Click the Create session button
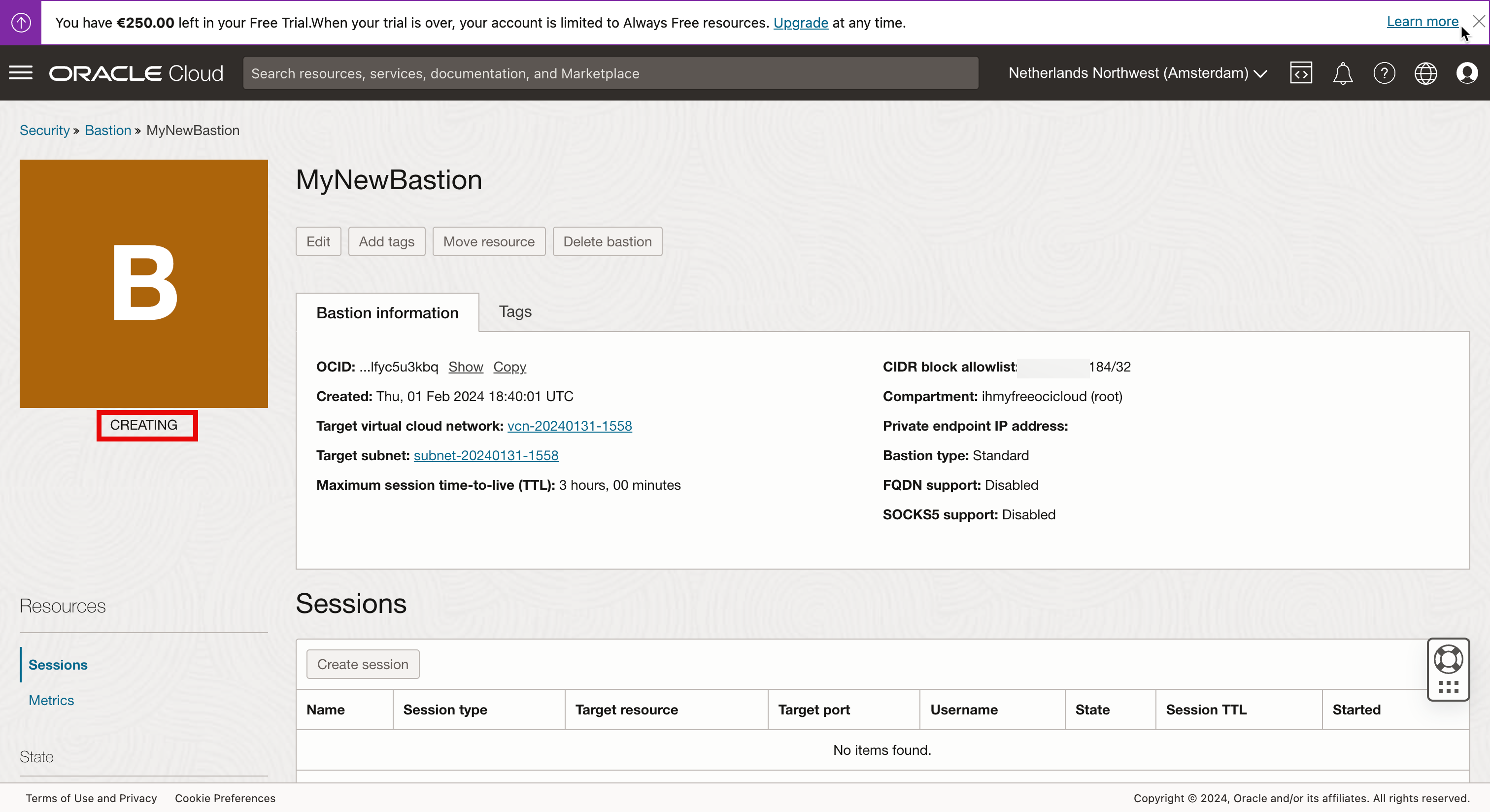Screen dimensions: 1490x812 (362, 664)
